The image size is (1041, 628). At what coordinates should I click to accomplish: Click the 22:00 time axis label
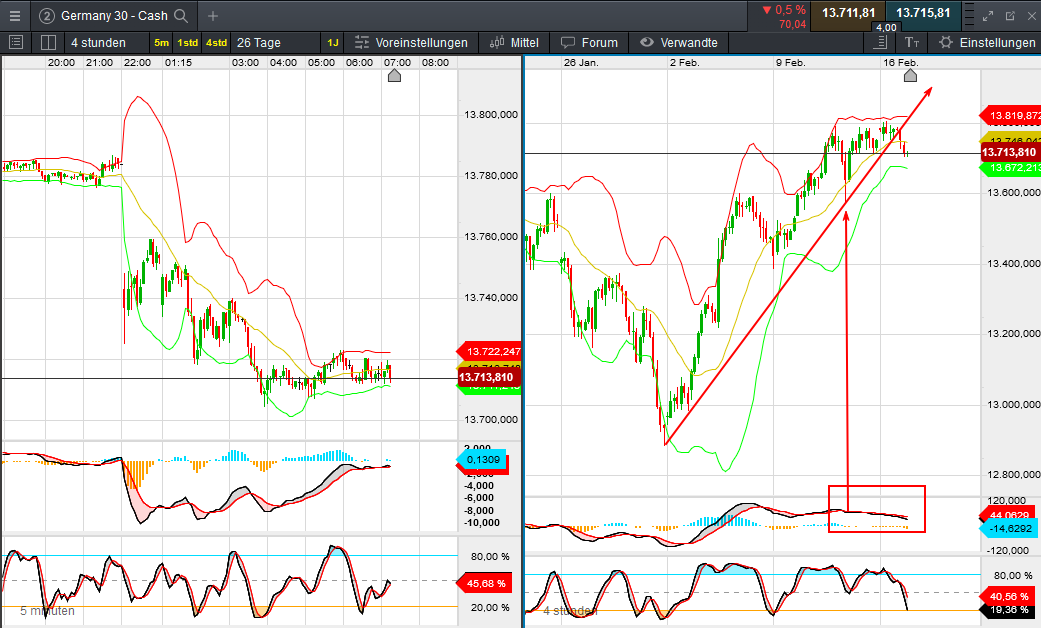pos(137,62)
